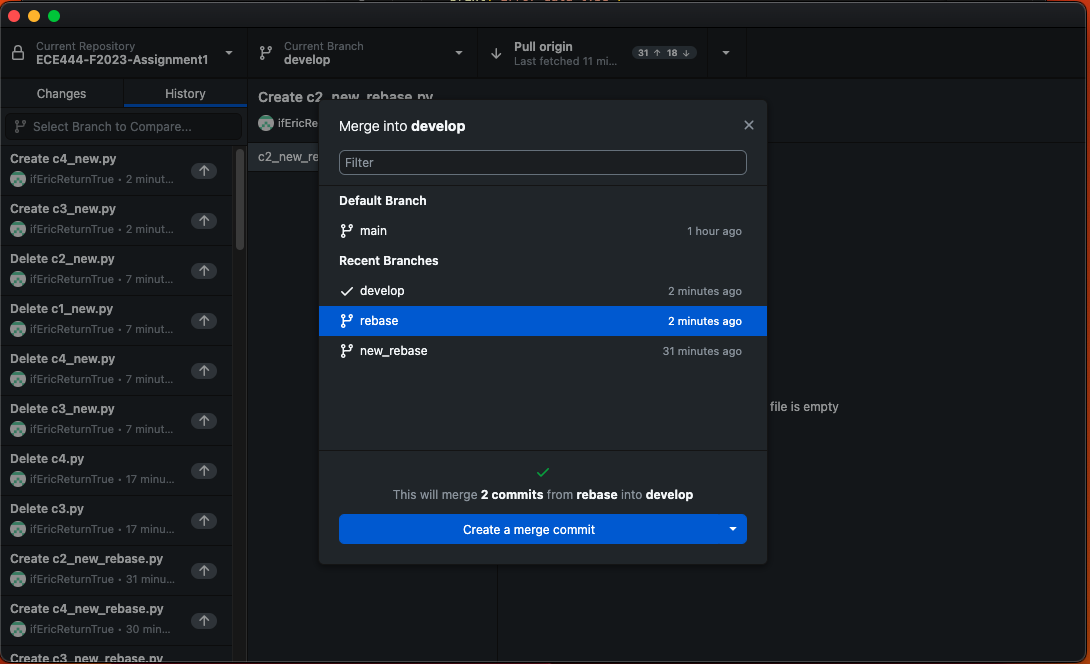Click the Select Branch to Compare field

click(124, 127)
